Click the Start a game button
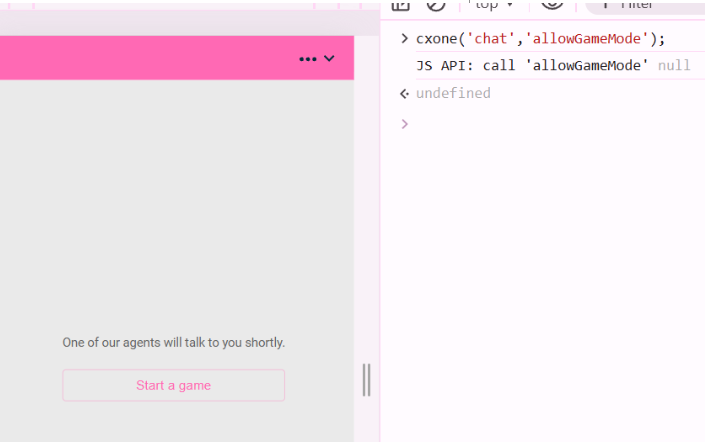Image resolution: width=705 pixels, height=442 pixels. [173, 385]
